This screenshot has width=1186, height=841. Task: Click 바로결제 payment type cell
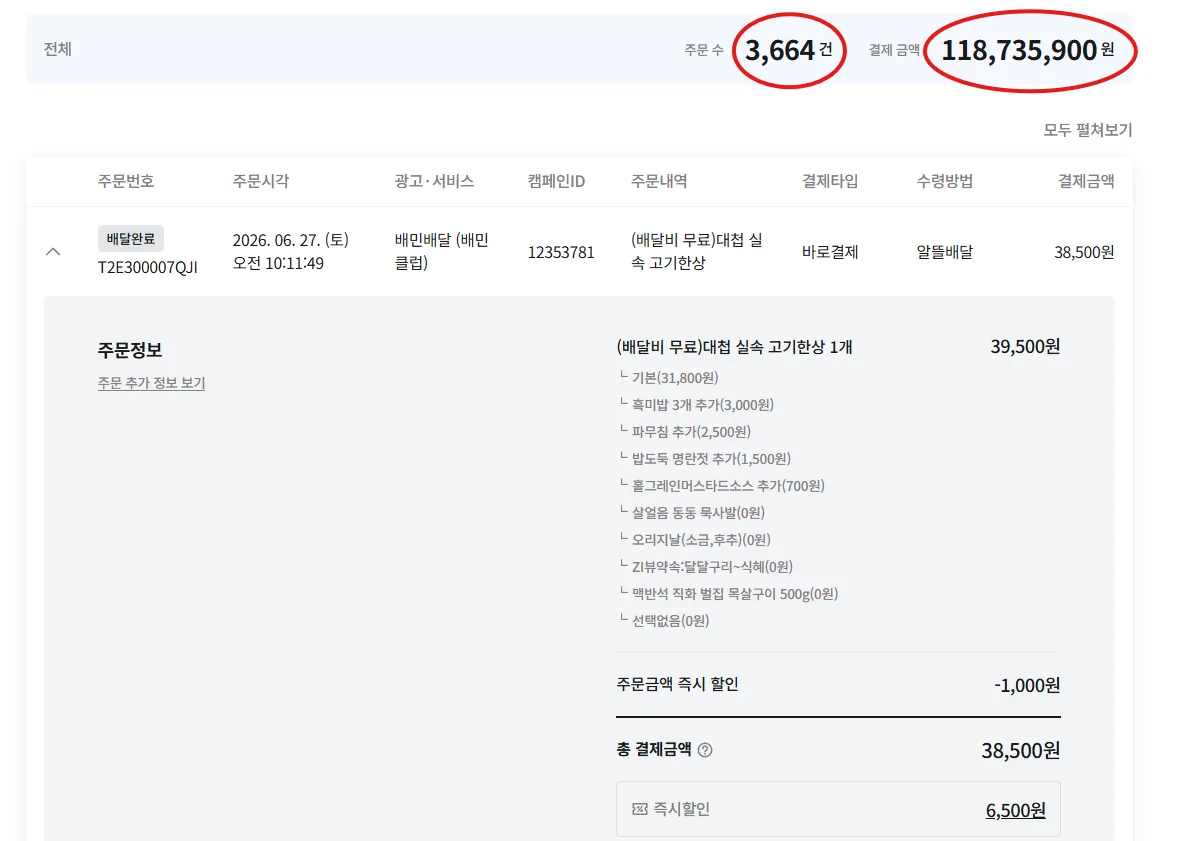pos(830,252)
